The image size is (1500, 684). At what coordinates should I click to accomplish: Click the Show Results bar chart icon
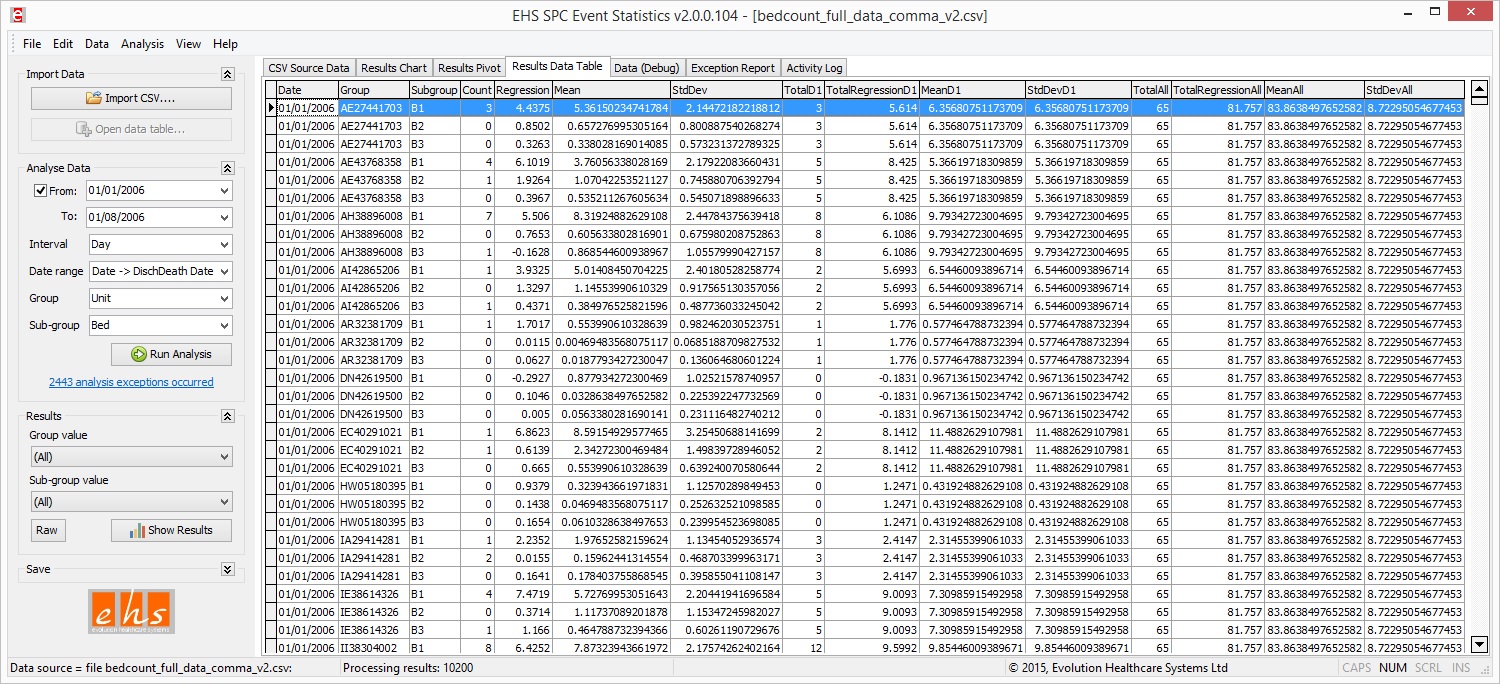tap(137, 530)
